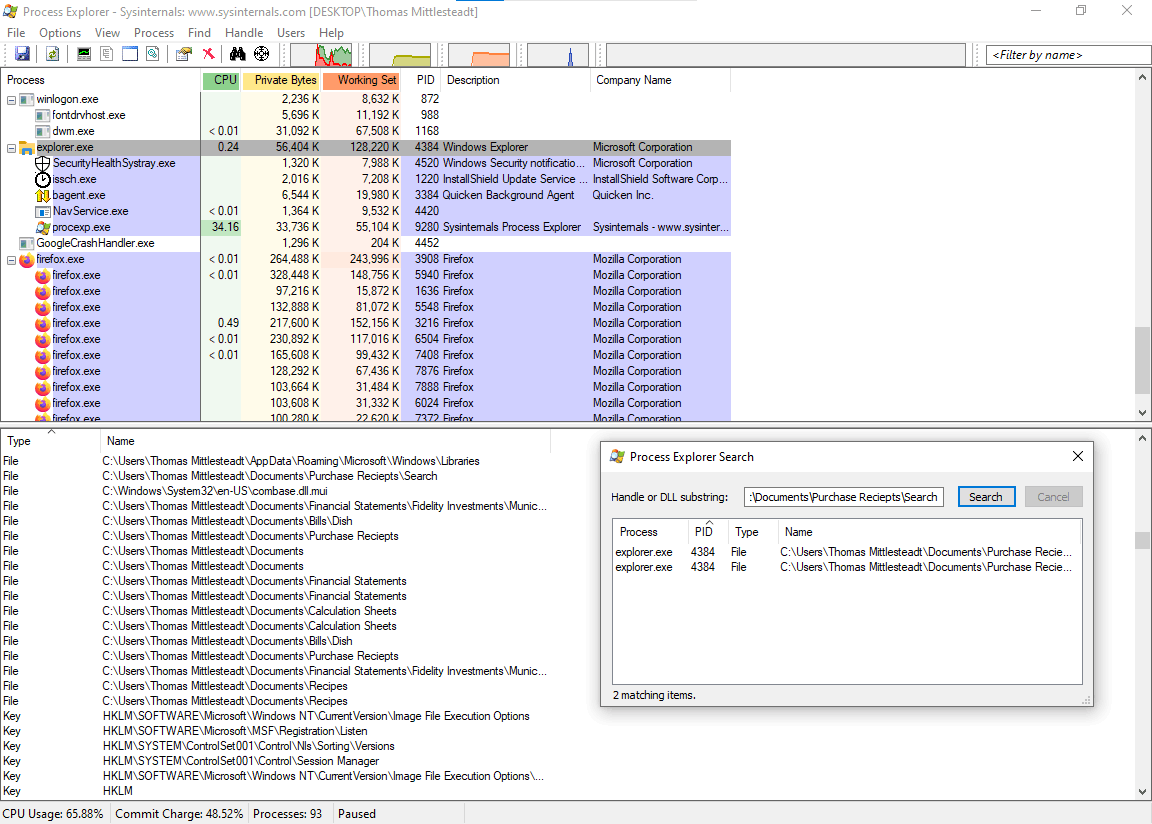Select the firefox.exe icon with PID 3908
Screen dimensions: 1152x824
coord(26,259)
